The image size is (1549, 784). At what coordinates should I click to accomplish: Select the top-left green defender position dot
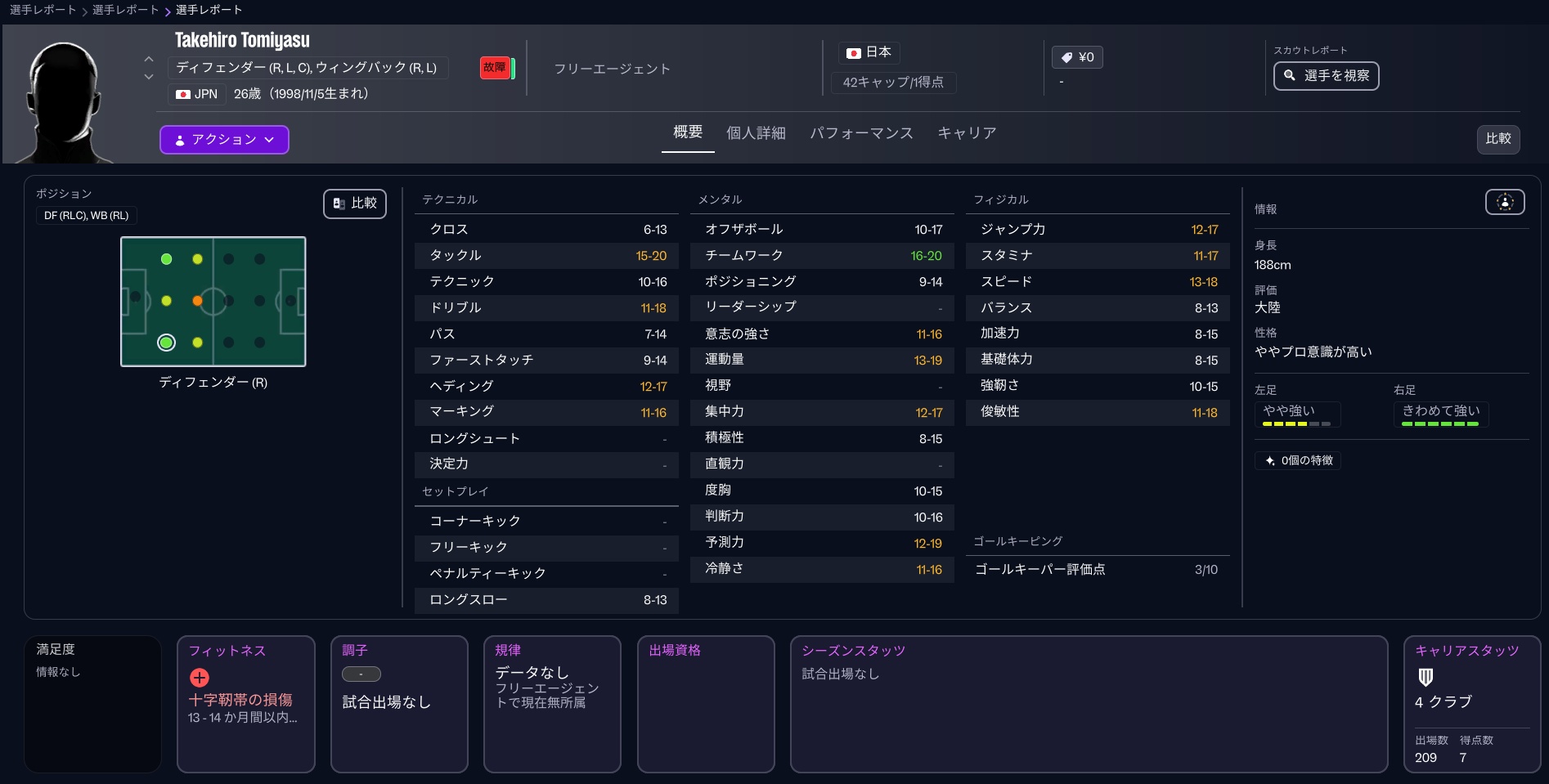[x=166, y=259]
